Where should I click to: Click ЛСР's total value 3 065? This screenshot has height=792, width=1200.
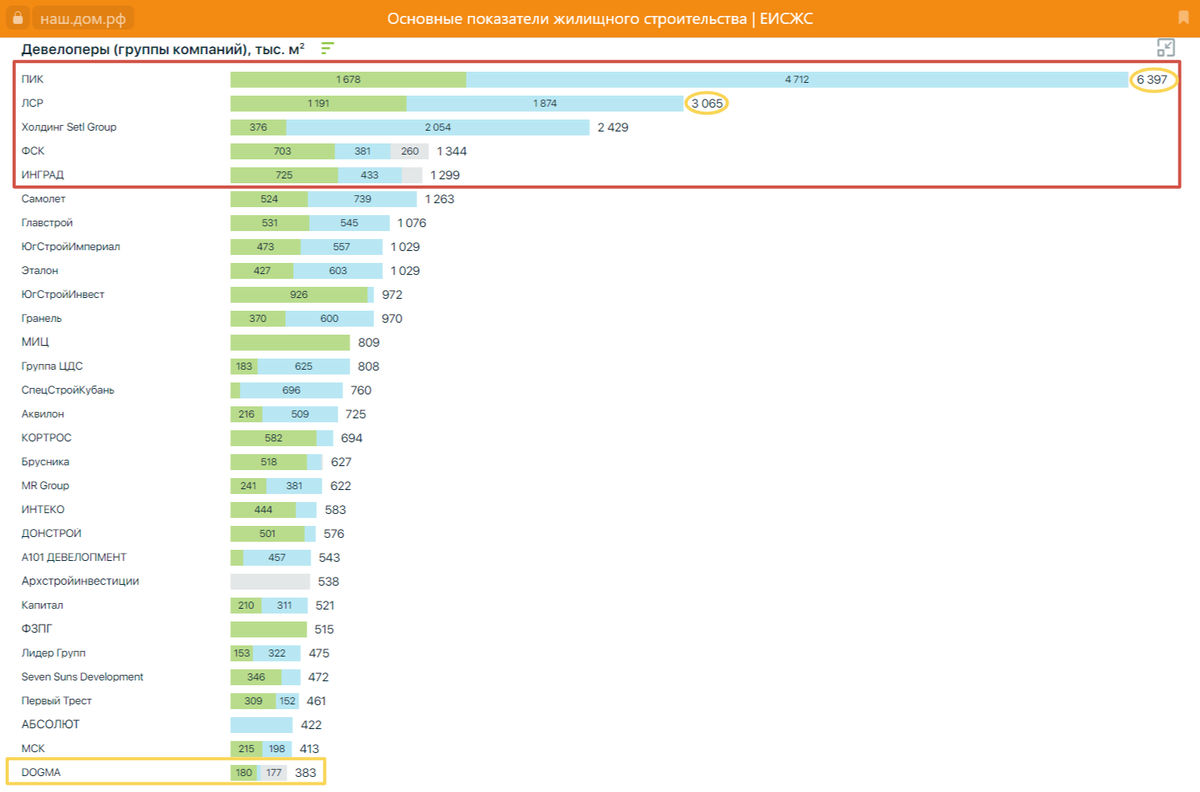pos(707,103)
